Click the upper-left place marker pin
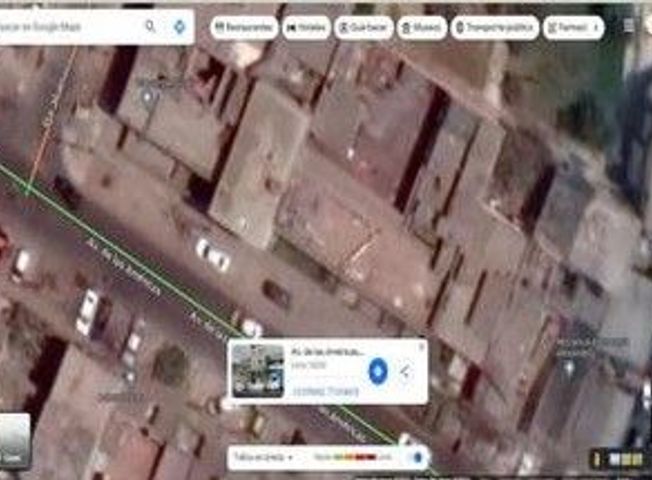652x480 pixels. (x=147, y=97)
